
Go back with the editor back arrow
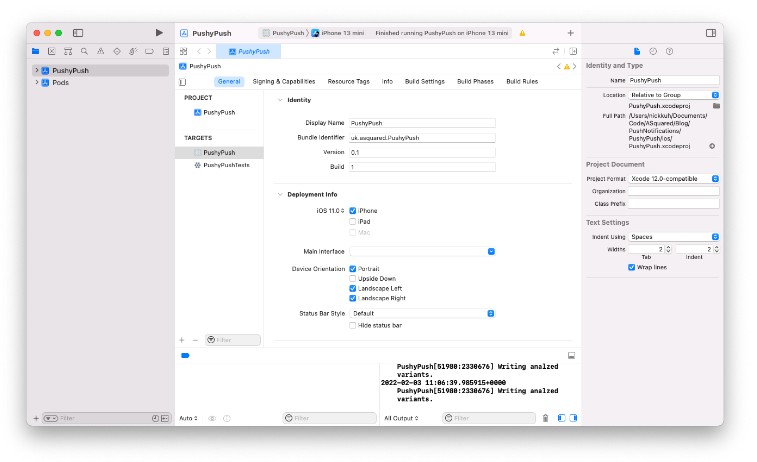(x=199, y=51)
